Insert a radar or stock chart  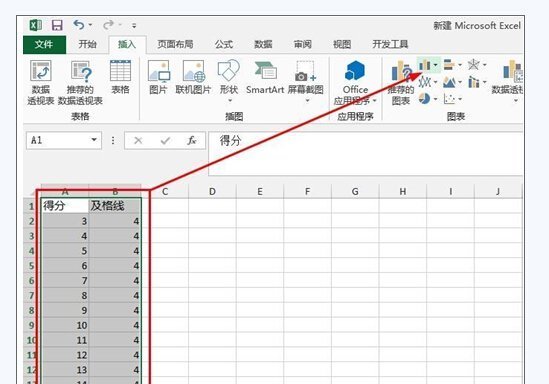pos(473,65)
